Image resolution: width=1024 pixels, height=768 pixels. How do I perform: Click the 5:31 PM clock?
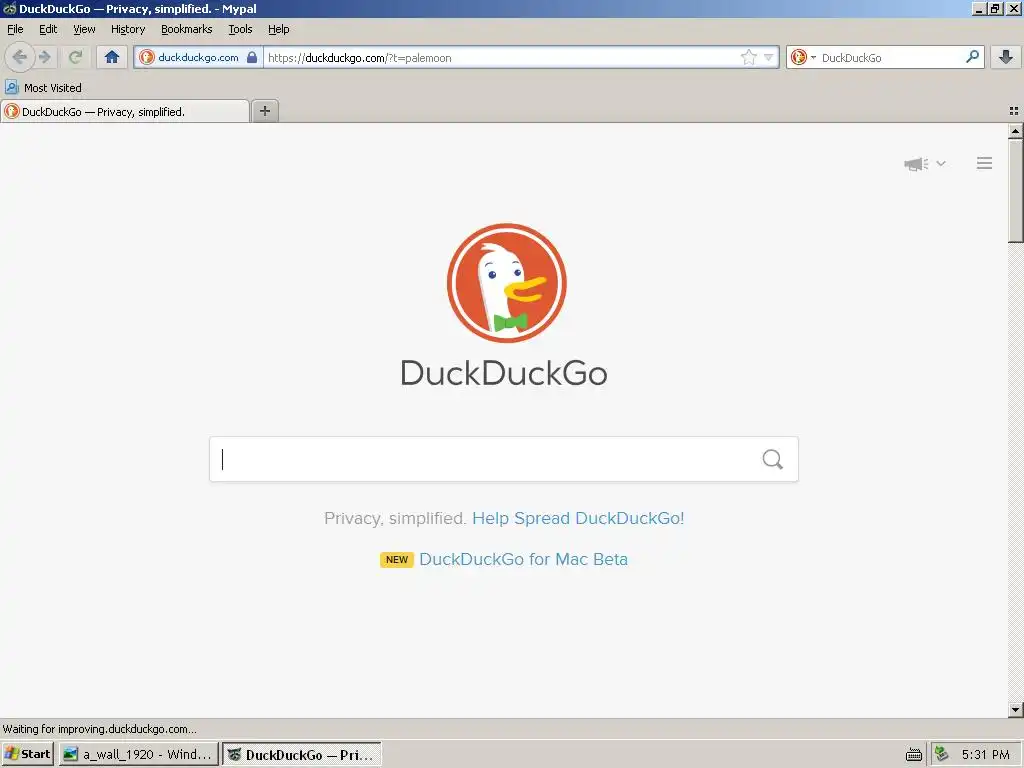click(x=985, y=755)
